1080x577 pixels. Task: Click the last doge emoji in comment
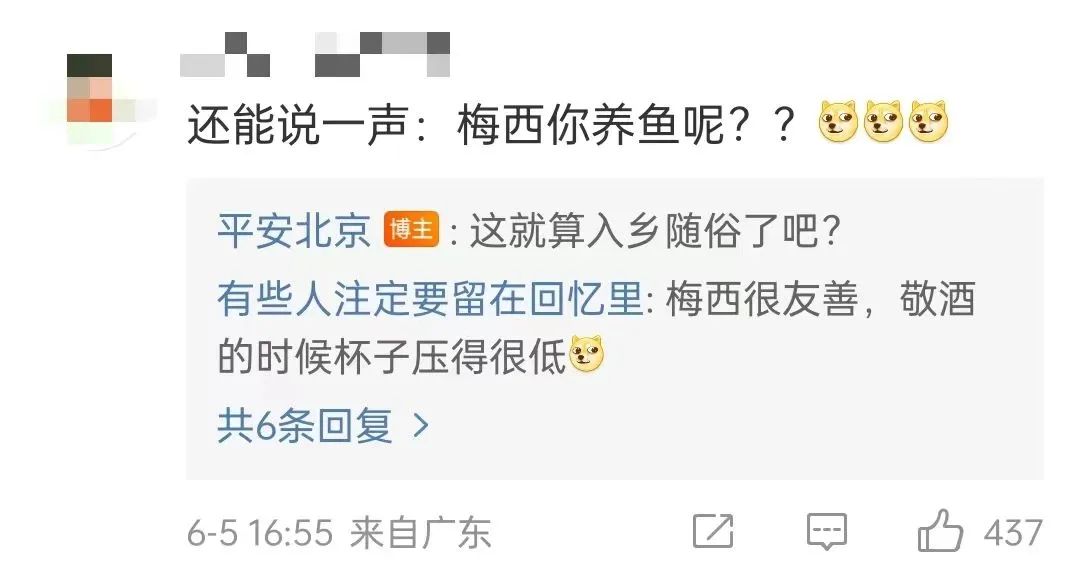[x=928, y=122]
